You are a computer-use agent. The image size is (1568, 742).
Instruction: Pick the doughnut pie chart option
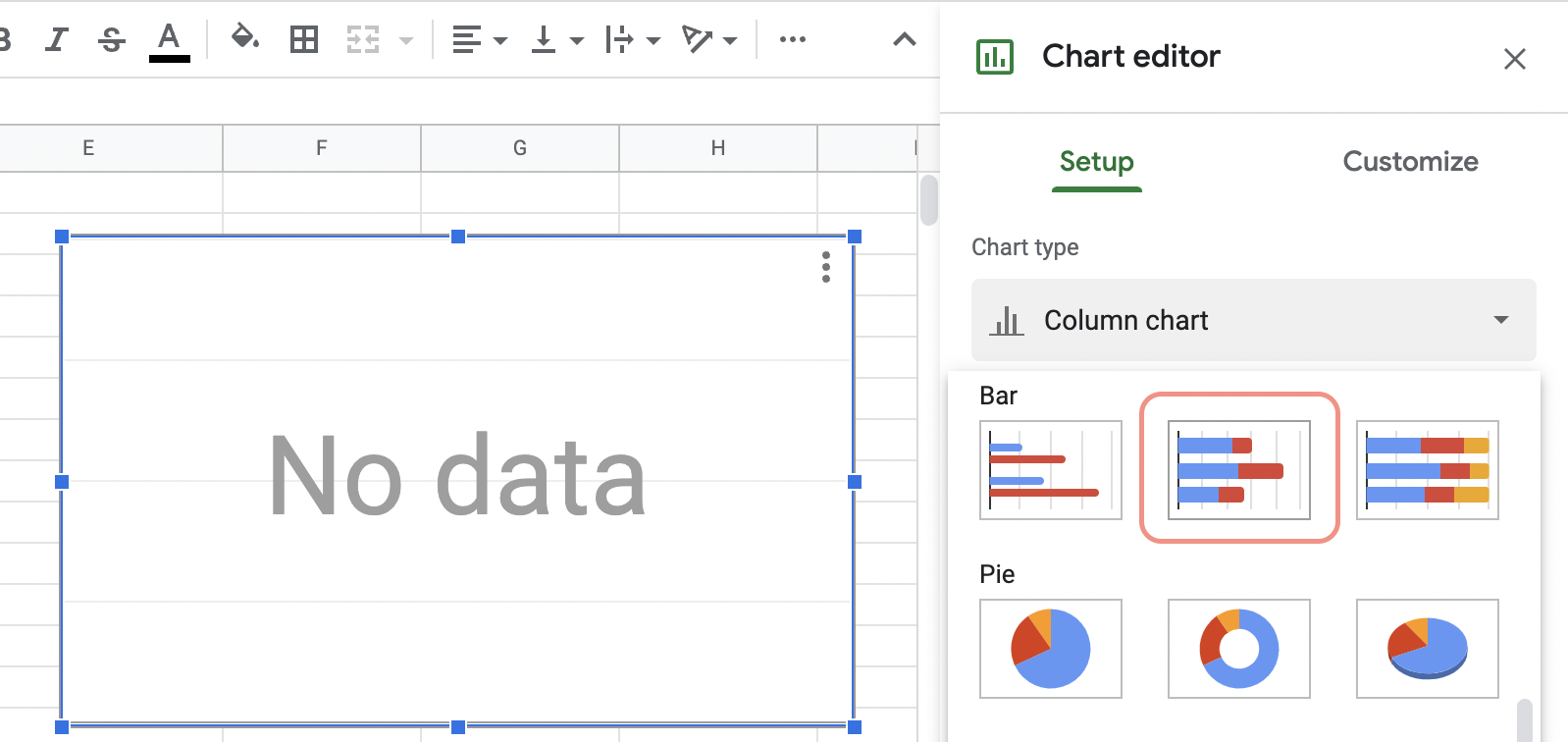coord(1239,649)
